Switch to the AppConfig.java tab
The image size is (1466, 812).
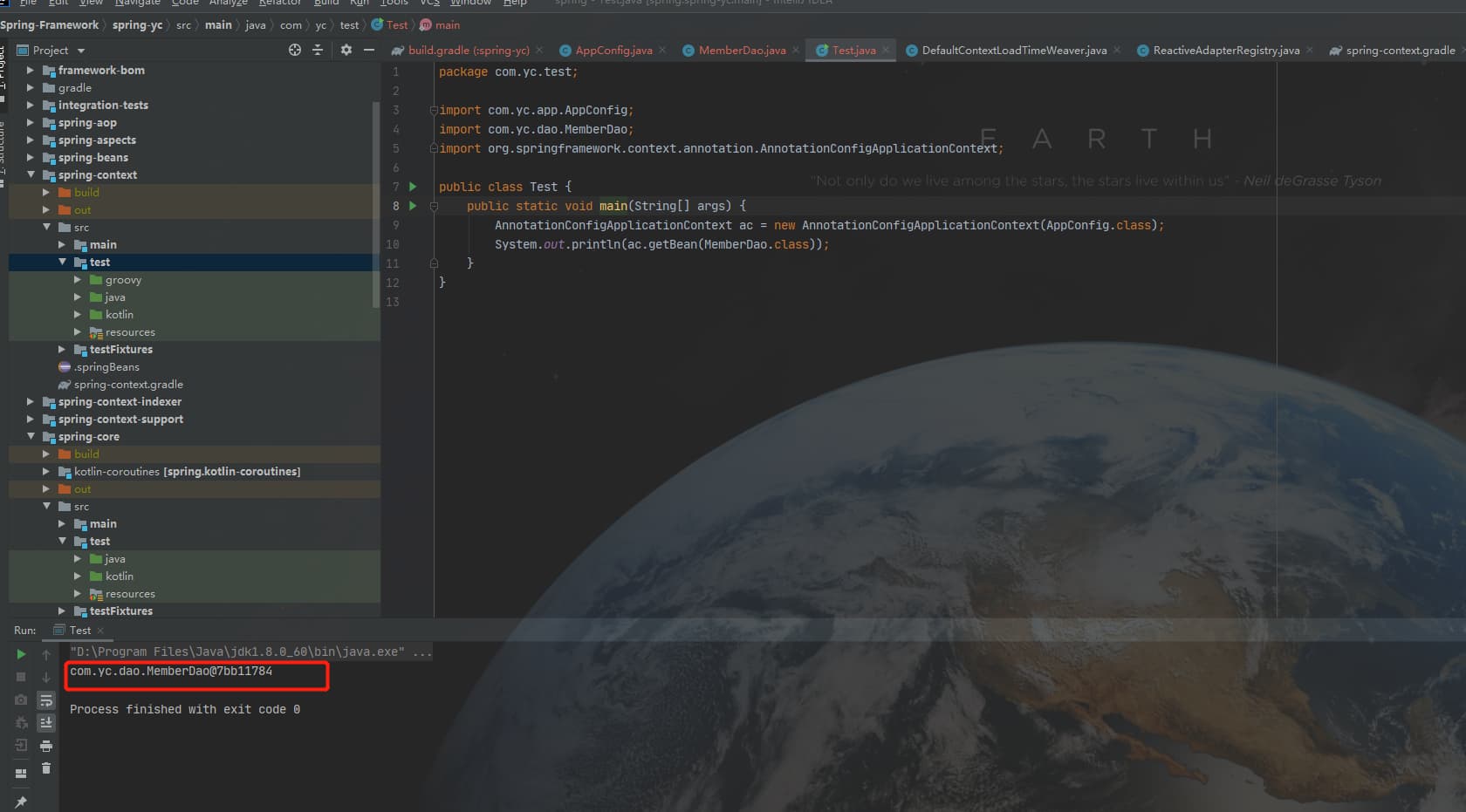pos(613,51)
